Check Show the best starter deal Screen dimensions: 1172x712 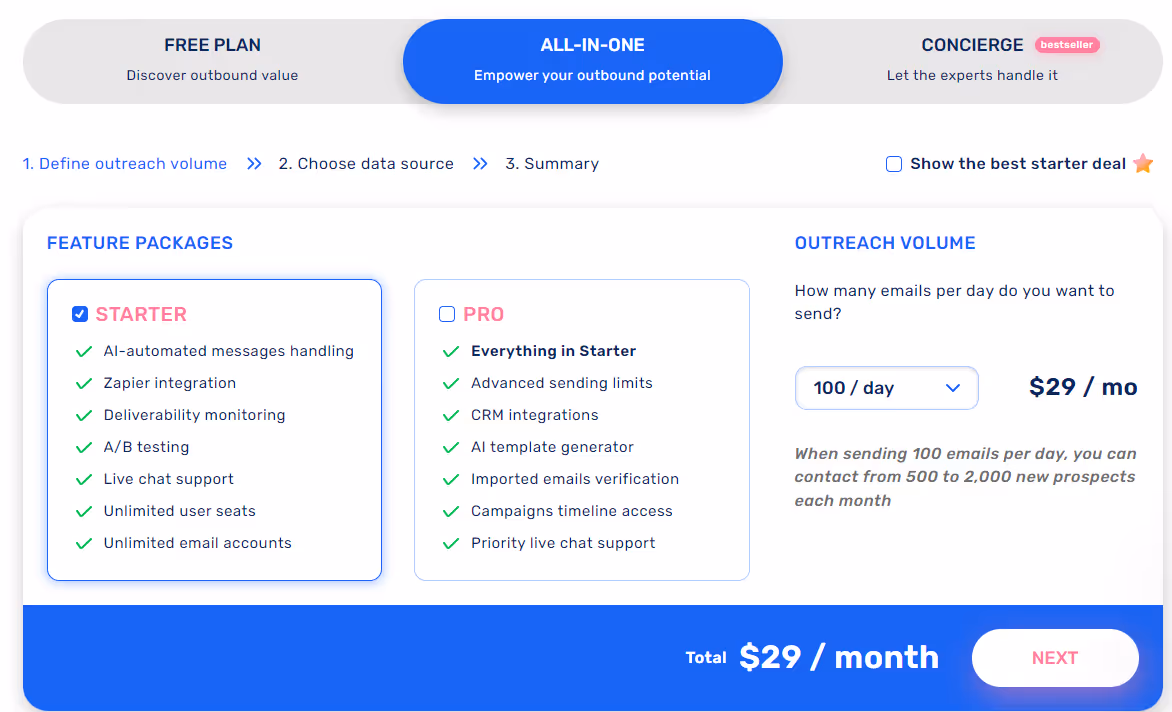(893, 163)
